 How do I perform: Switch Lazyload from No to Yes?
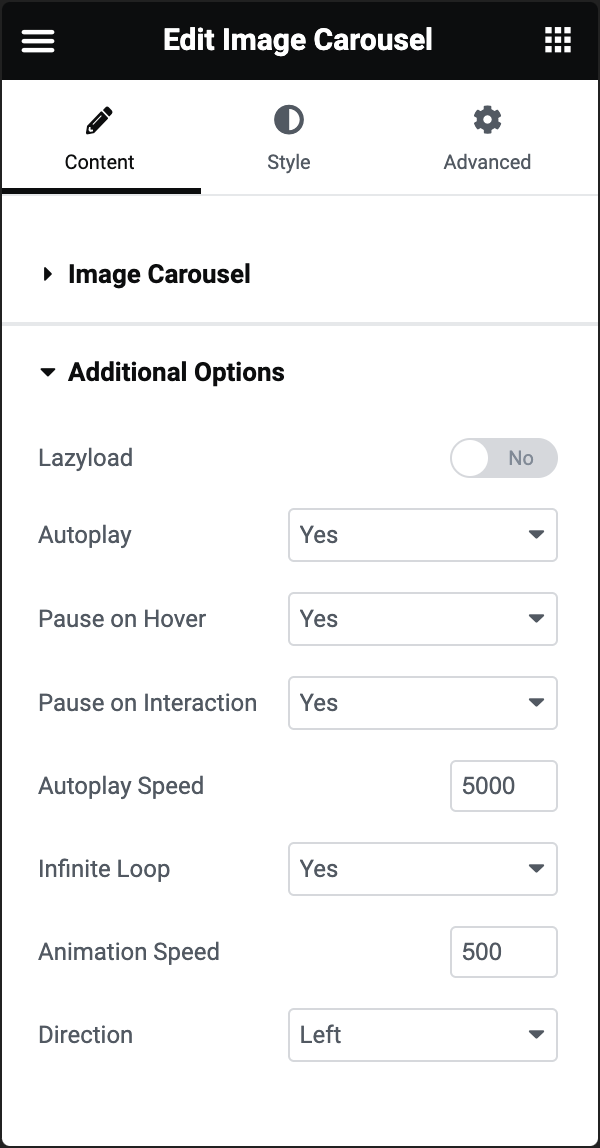click(x=504, y=457)
